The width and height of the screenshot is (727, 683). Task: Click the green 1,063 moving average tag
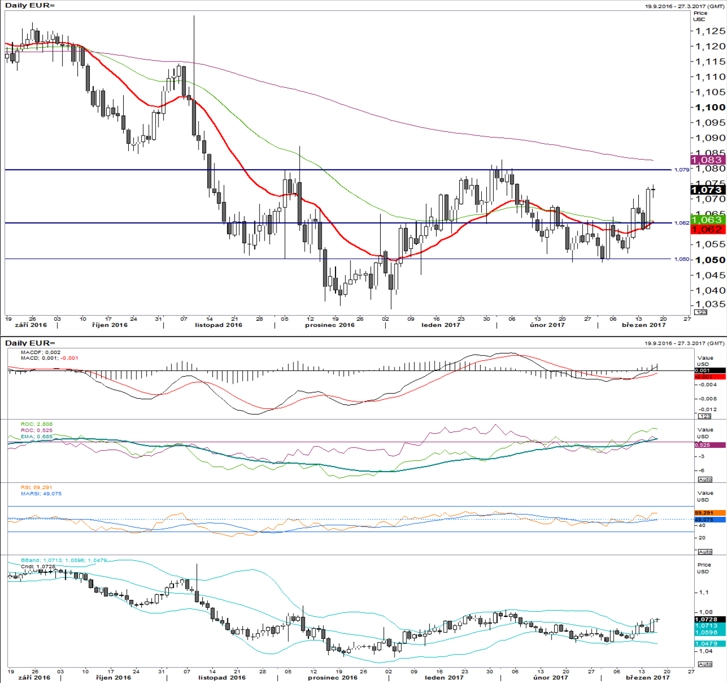click(707, 219)
